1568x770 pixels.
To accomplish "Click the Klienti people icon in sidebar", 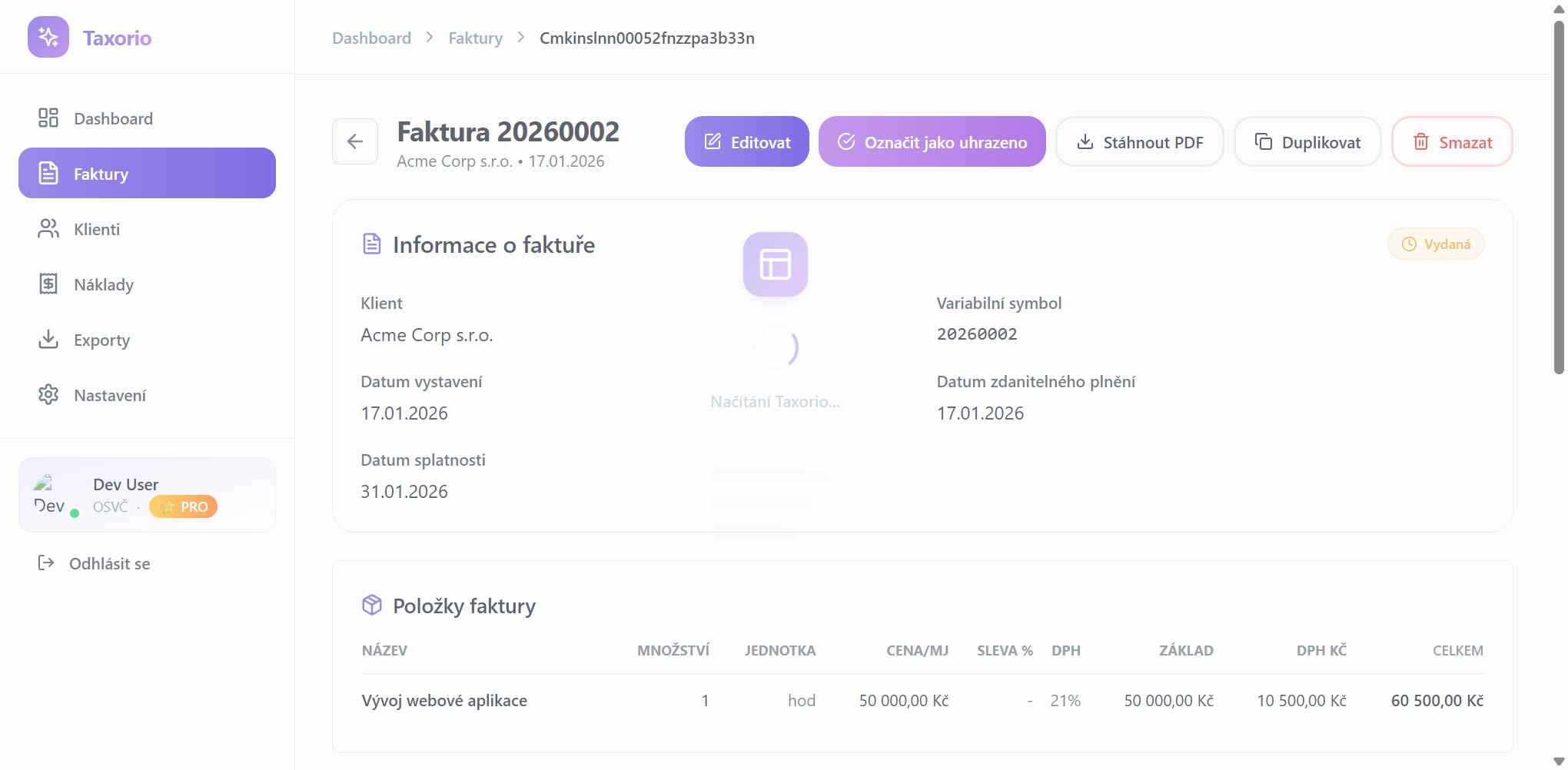I will [48, 228].
